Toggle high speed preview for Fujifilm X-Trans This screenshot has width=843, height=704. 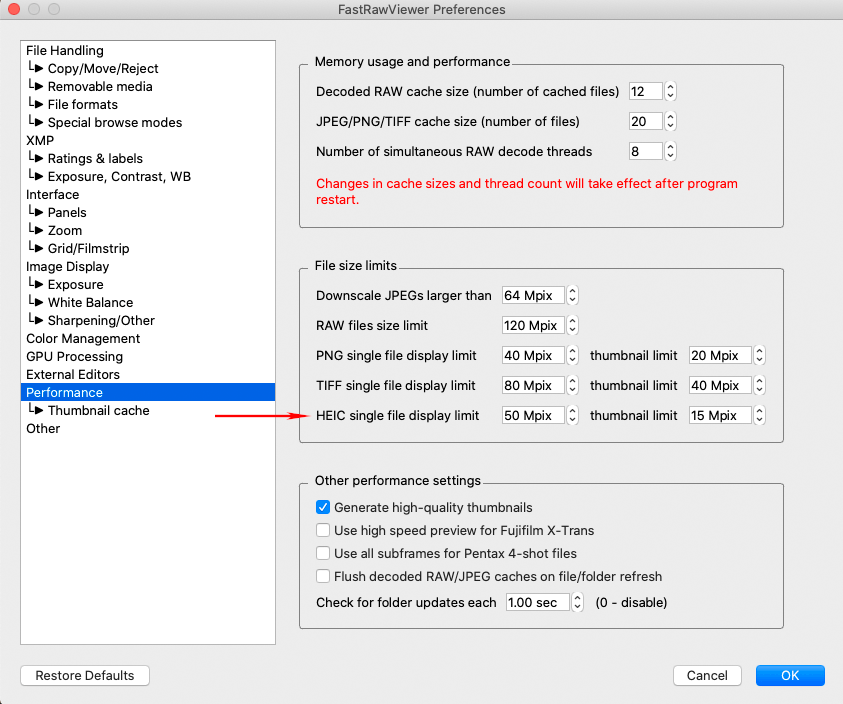323,531
